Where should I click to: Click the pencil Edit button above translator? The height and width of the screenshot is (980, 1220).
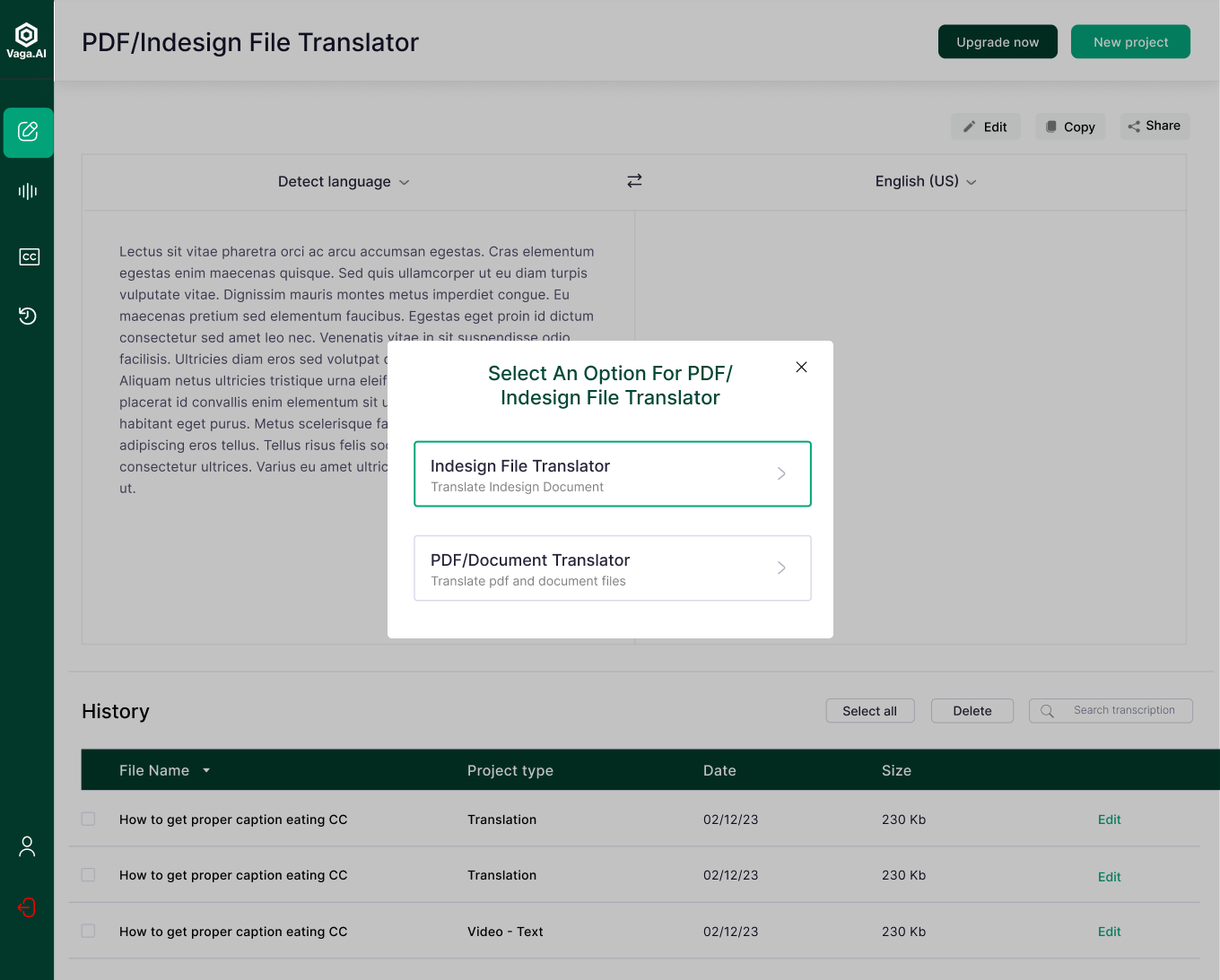(x=985, y=126)
